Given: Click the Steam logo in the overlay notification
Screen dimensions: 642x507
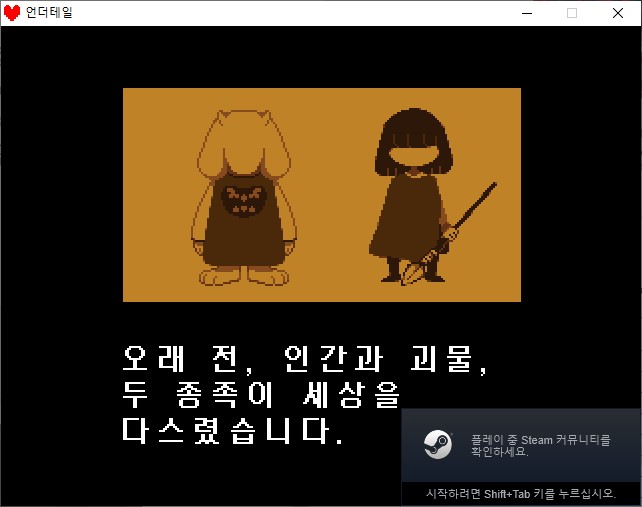Looking at the screenshot, I should point(437,444).
